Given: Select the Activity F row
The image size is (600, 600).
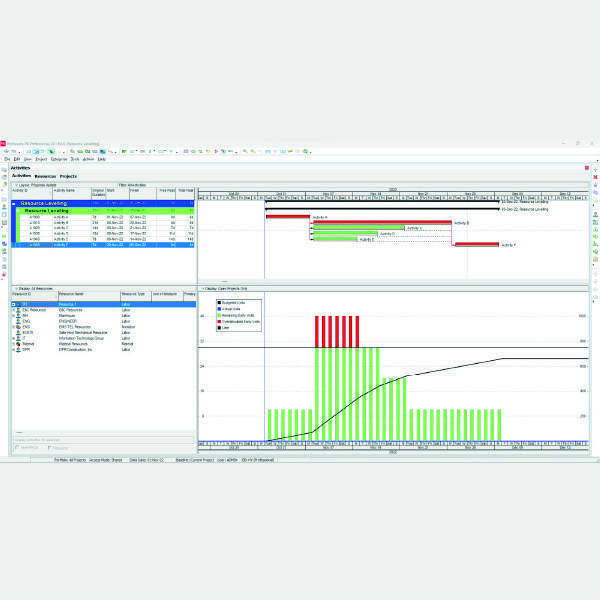Looking at the screenshot, I should (70, 245).
